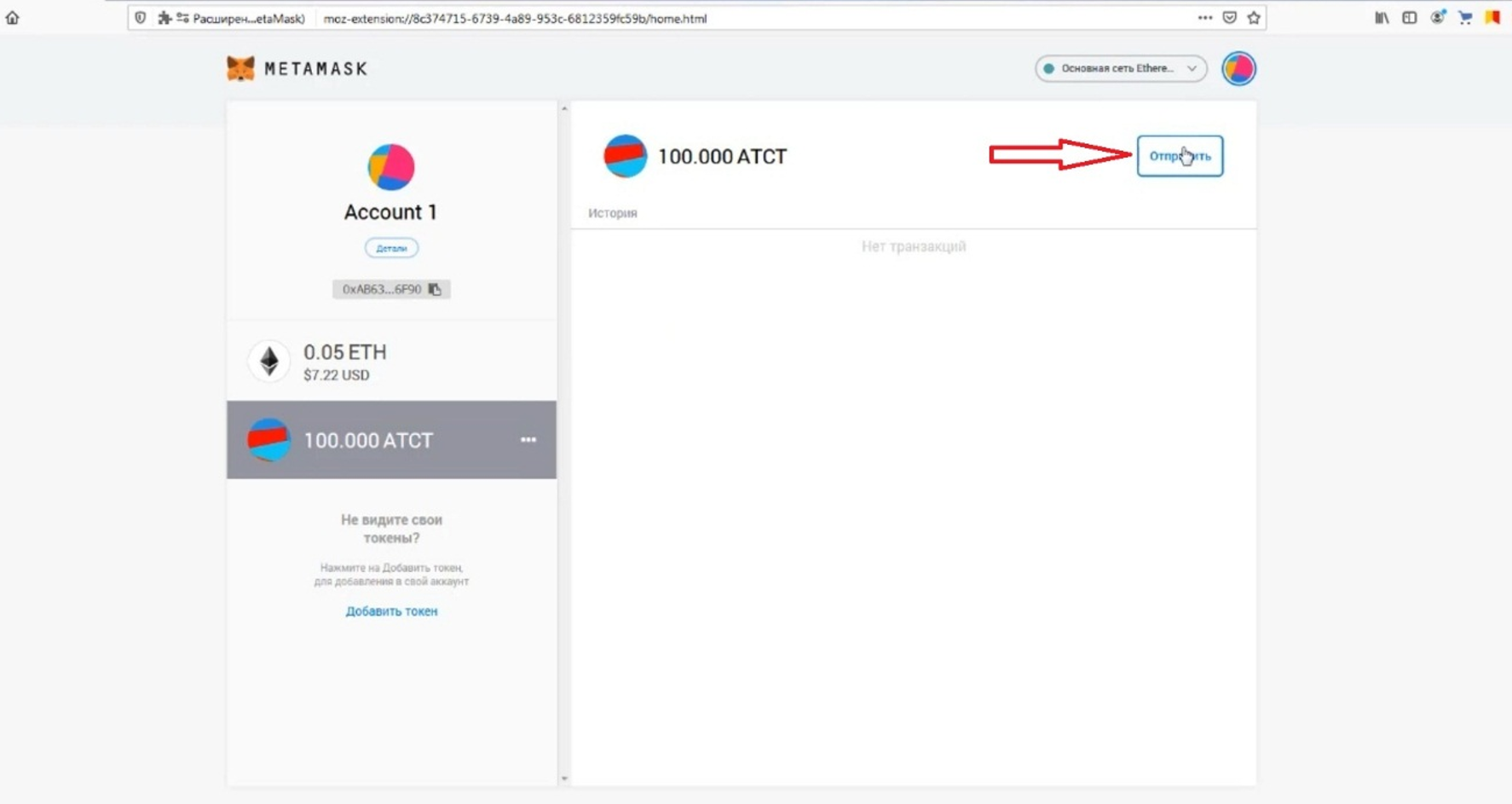The image size is (1512, 804).
Task: Click the ATCT token icon in sidebar
Action: point(268,440)
